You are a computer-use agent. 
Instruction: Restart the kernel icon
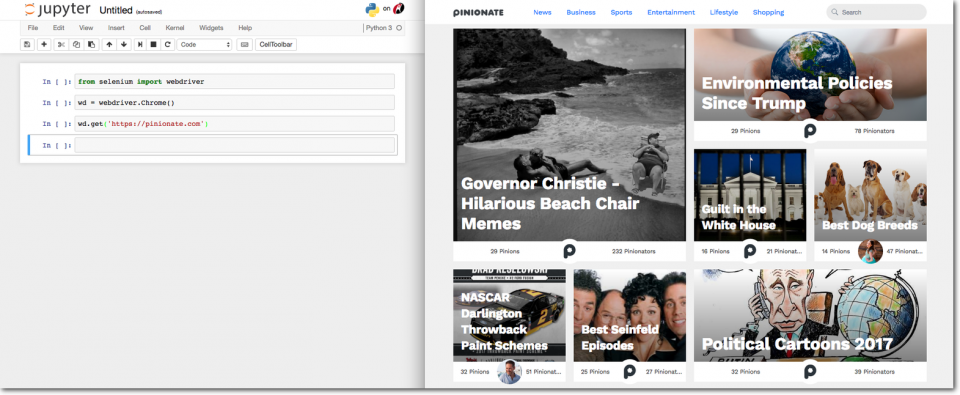coord(168,45)
